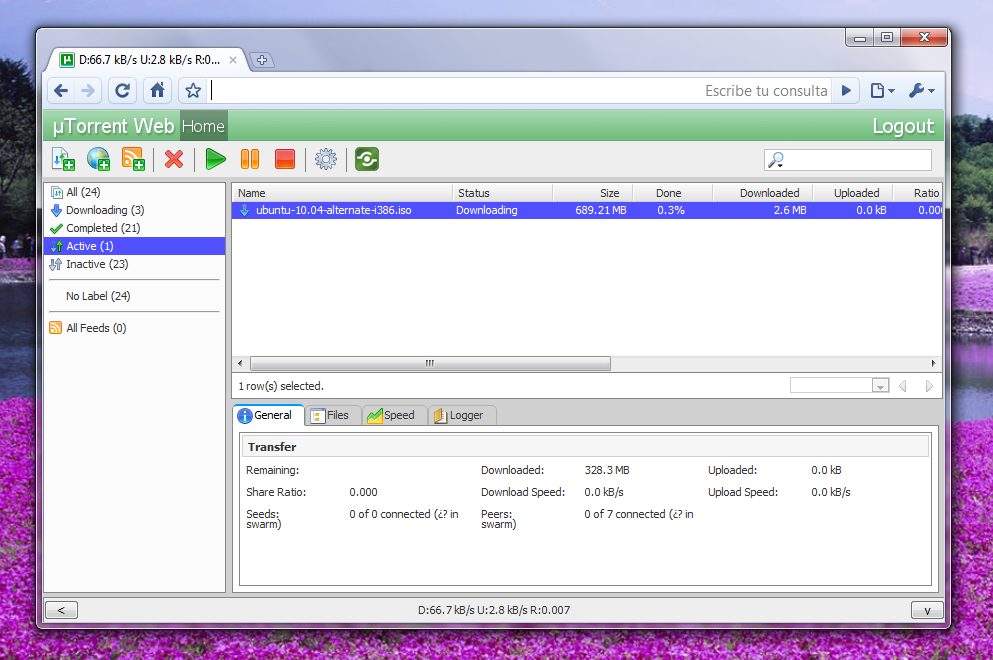Screen dimensions: 993x660
Task: Sort by Uploaded column header
Action: pyautogui.click(x=853, y=193)
